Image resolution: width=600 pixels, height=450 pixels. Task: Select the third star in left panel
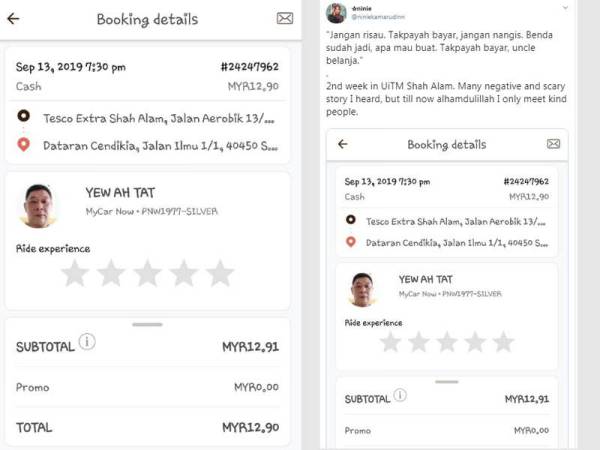pos(147,273)
